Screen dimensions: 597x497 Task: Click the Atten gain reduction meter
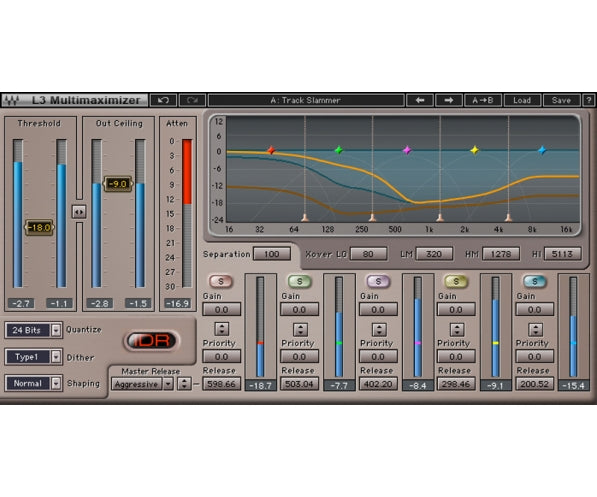coord(187,213)
